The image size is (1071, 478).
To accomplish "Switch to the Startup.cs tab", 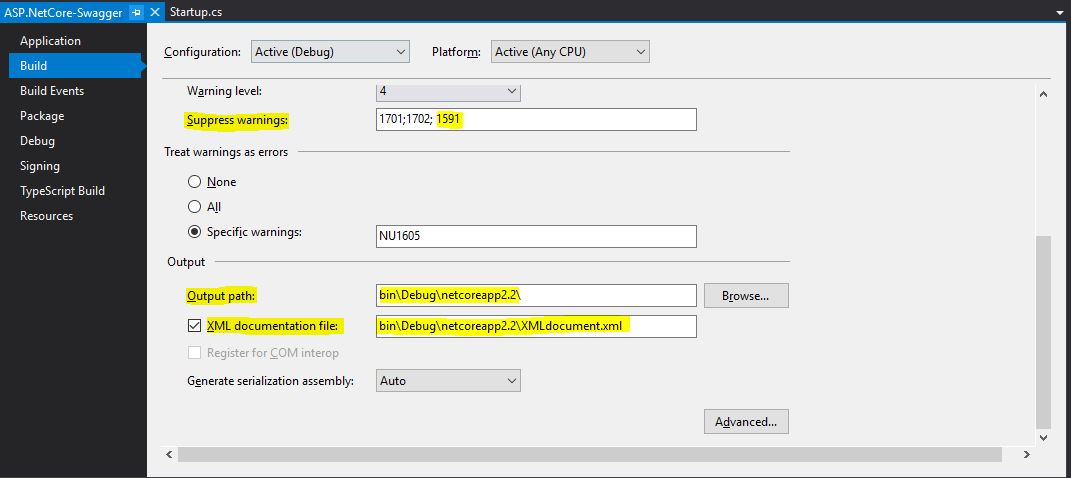I will 195,12.
